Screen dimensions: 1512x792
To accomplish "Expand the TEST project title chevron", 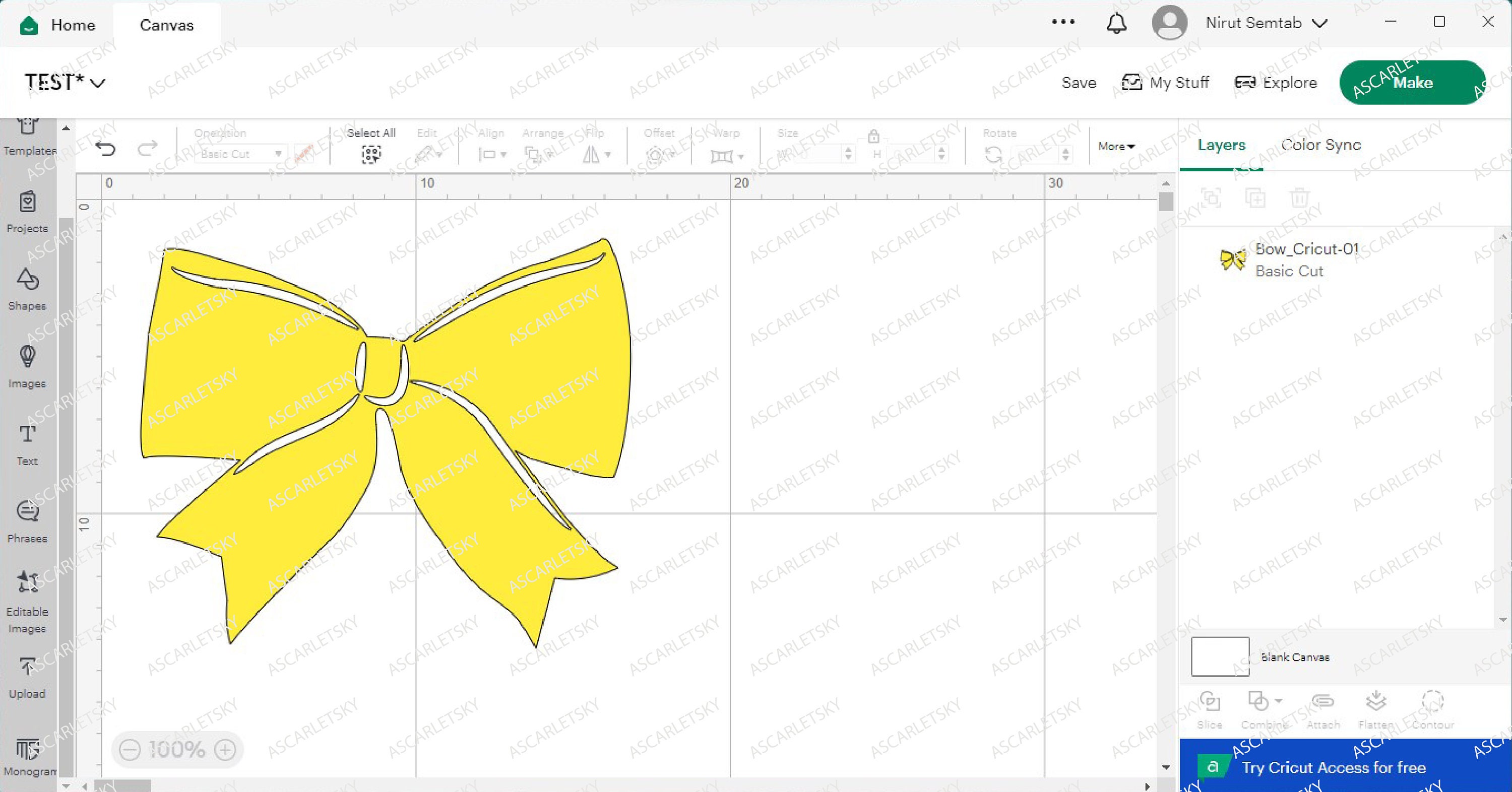I will (99, 83).
